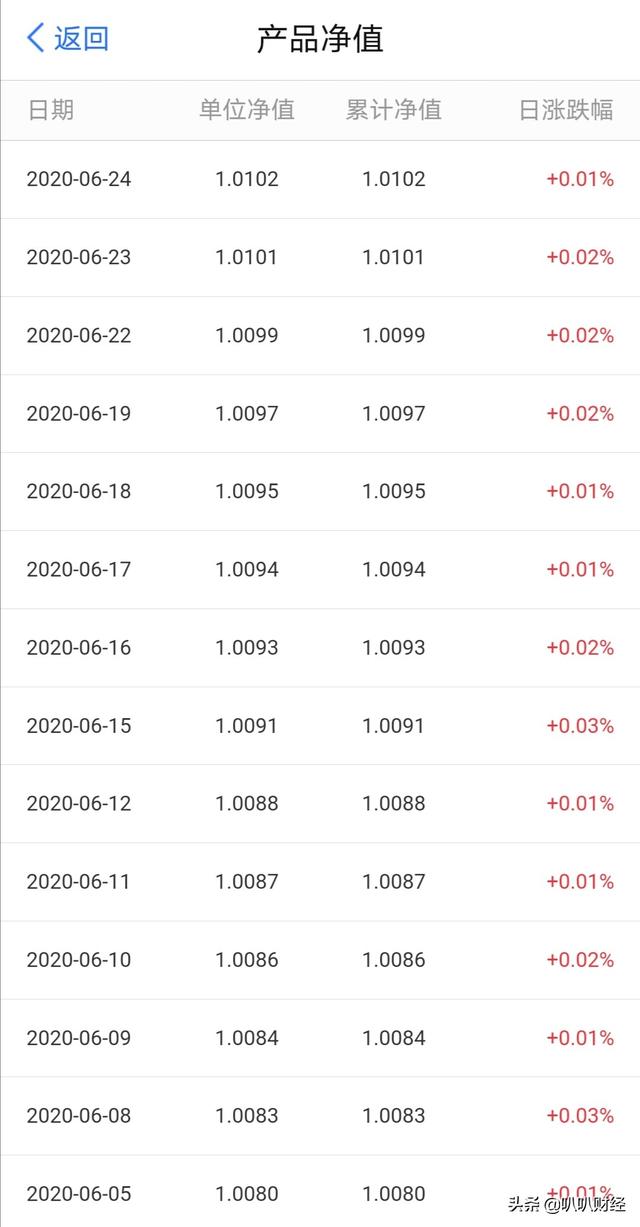Tap unit net value 1.0087
The image size is (640, 1227).
coord(247,881)
